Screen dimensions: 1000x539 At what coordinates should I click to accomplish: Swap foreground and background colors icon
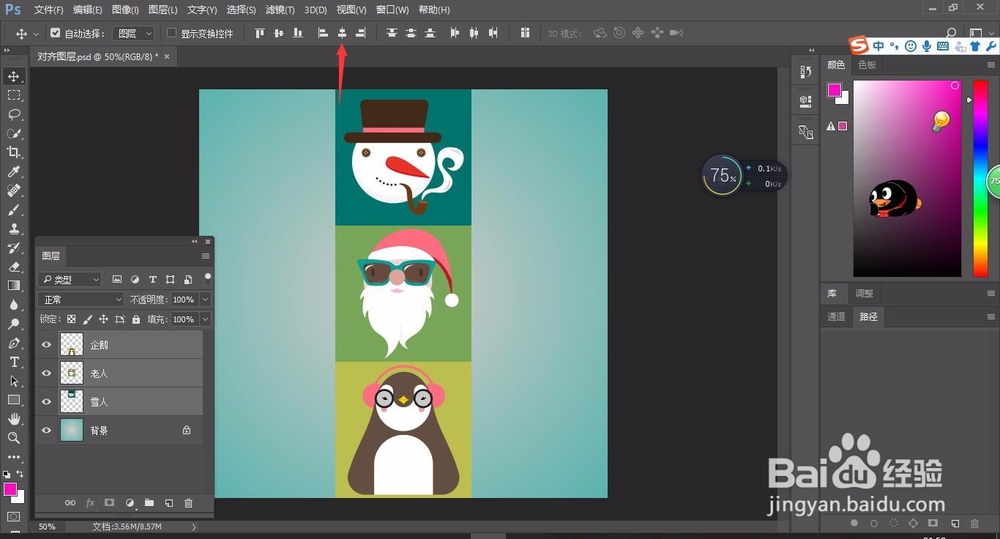pos(20,474)
